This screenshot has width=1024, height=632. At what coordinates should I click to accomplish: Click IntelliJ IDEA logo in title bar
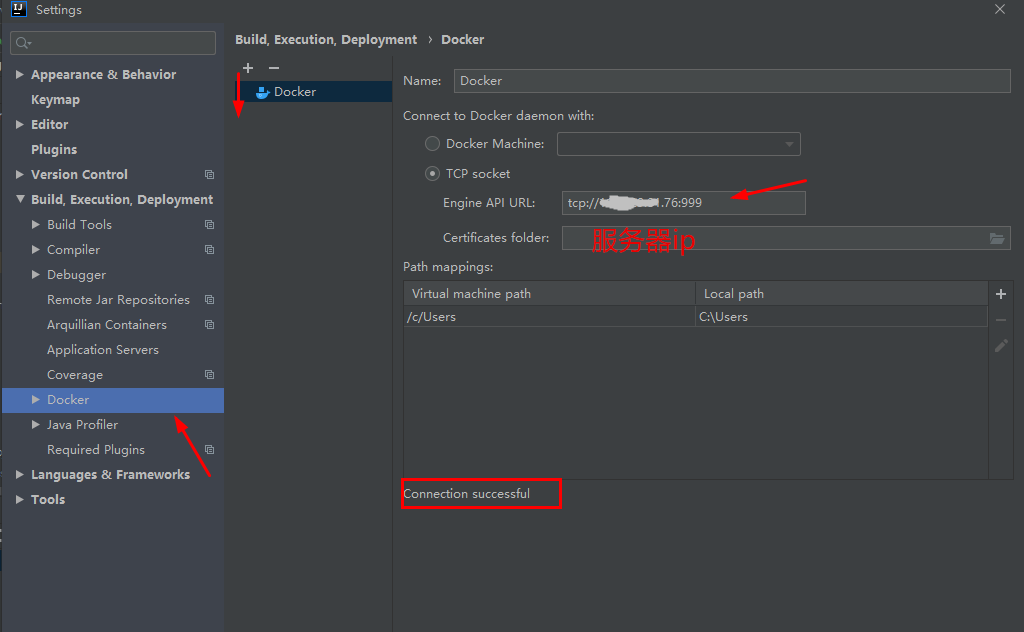(x=19, y=9)
